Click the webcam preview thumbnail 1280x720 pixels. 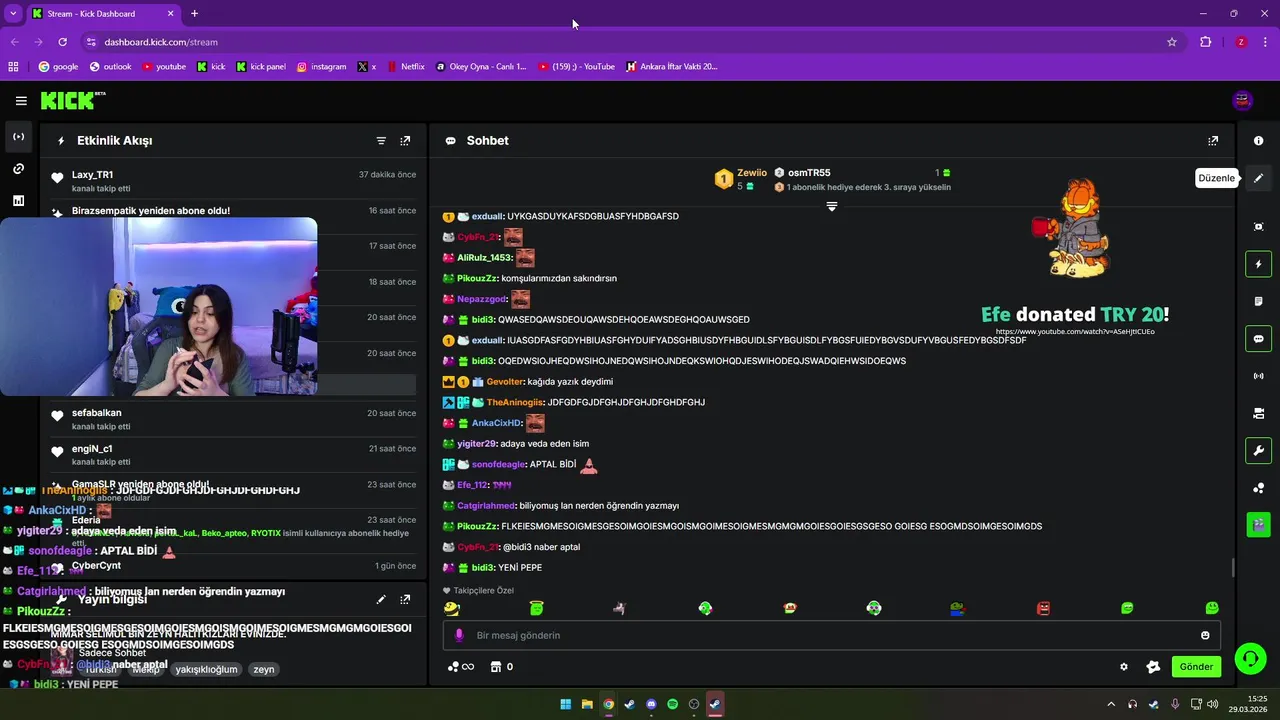tap(159, 307)
